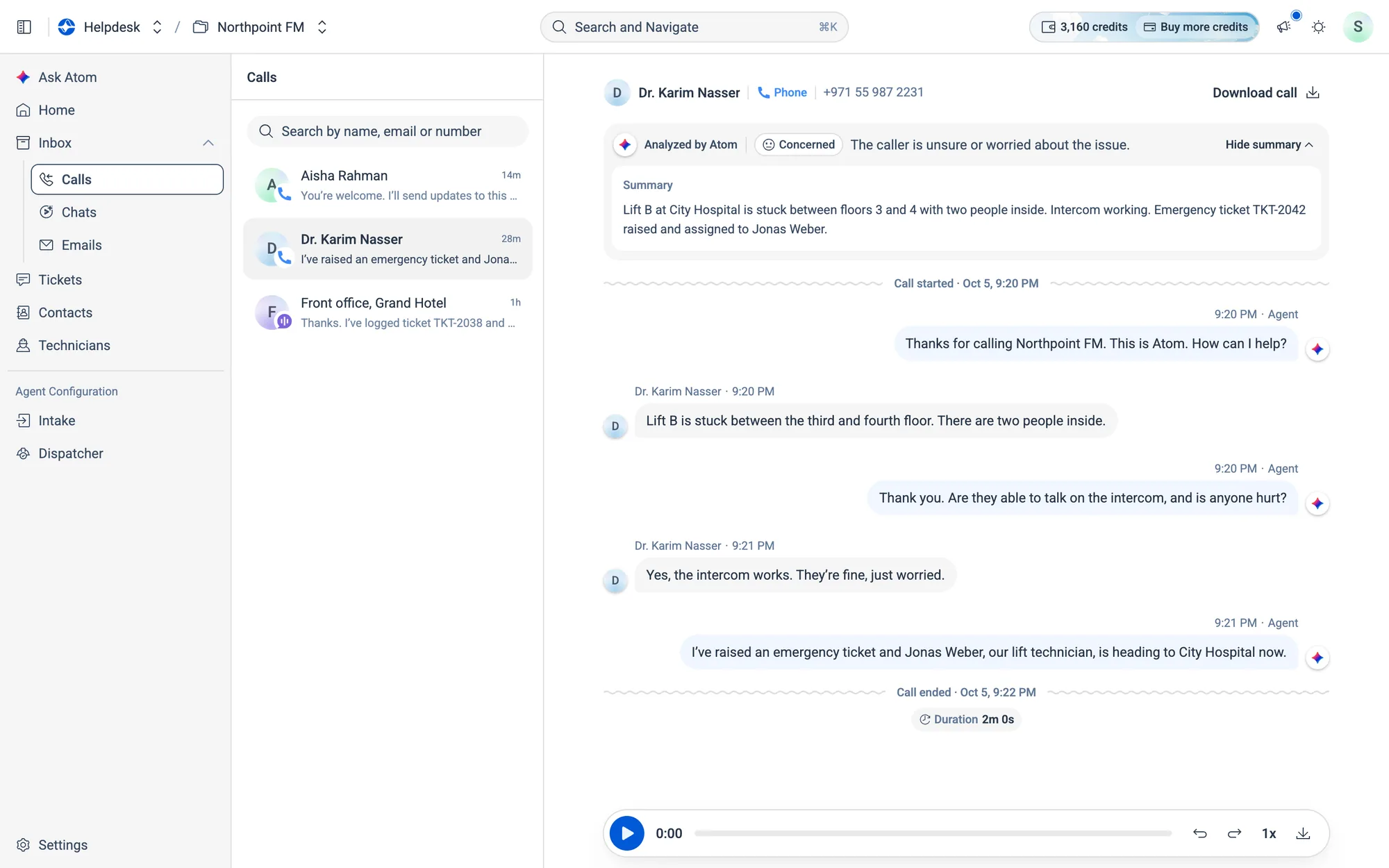Click the Duration 2m 0s badge
This screenshot has height=868, width=1389.
tap(966, 719)
